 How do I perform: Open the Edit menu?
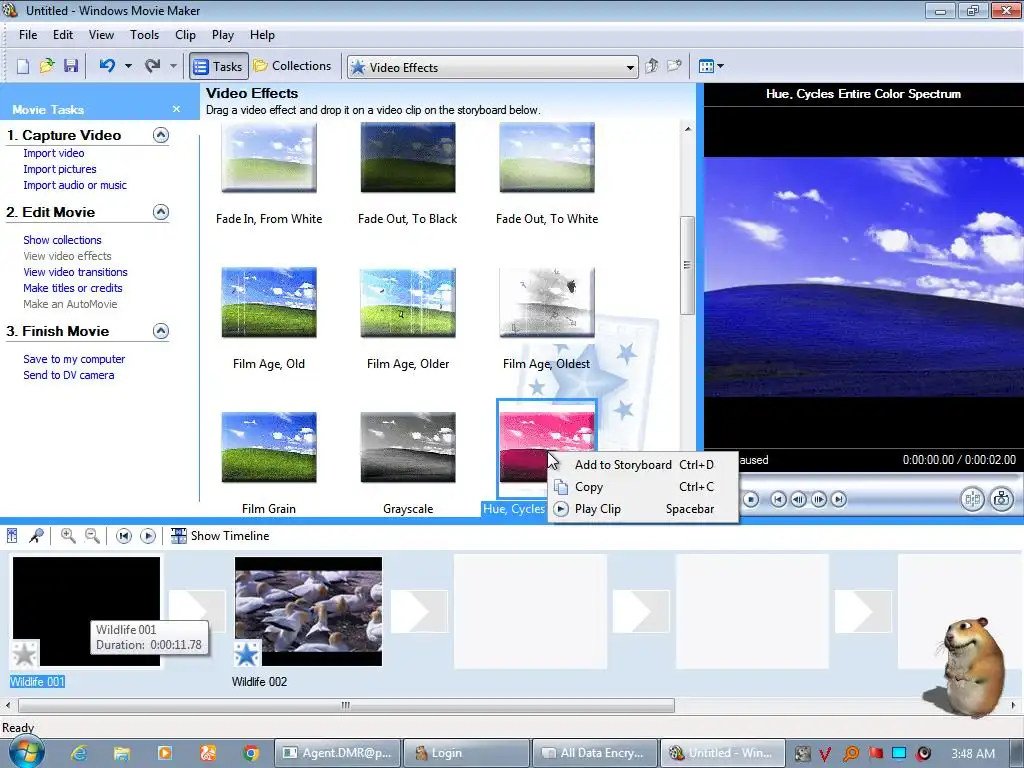pyautogui.click(x=63, y=35)
